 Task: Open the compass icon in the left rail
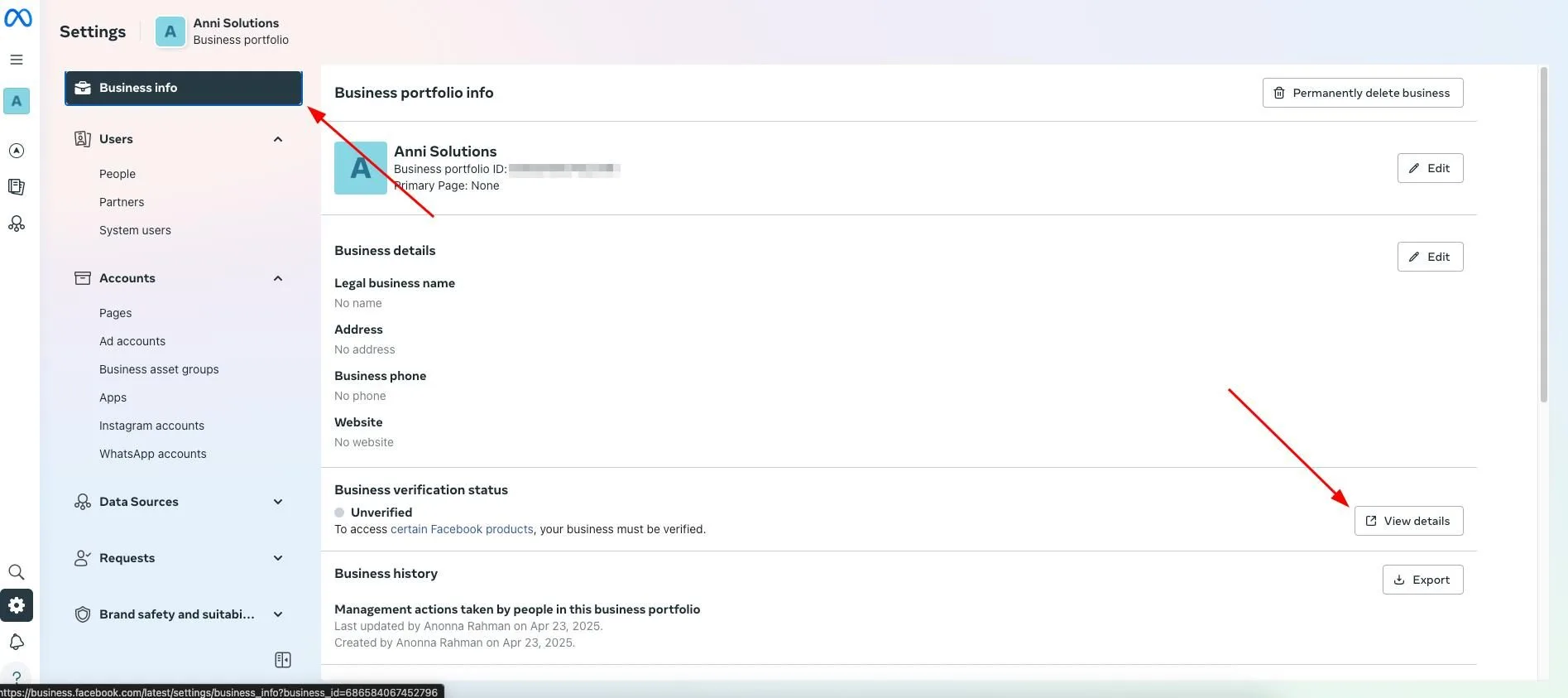click(17, 151)
